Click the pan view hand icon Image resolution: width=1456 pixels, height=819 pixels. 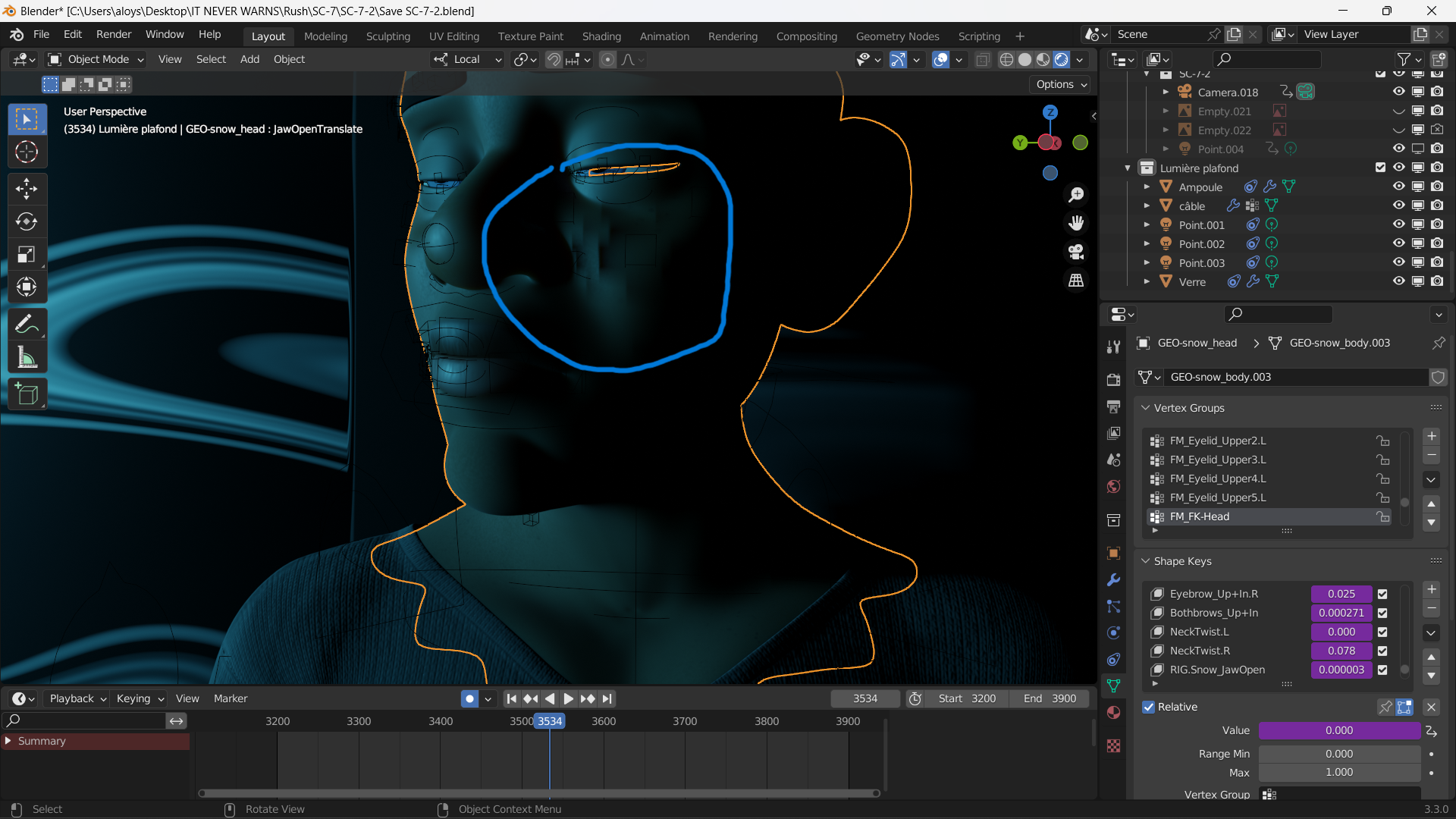[x=1076, y=223]
